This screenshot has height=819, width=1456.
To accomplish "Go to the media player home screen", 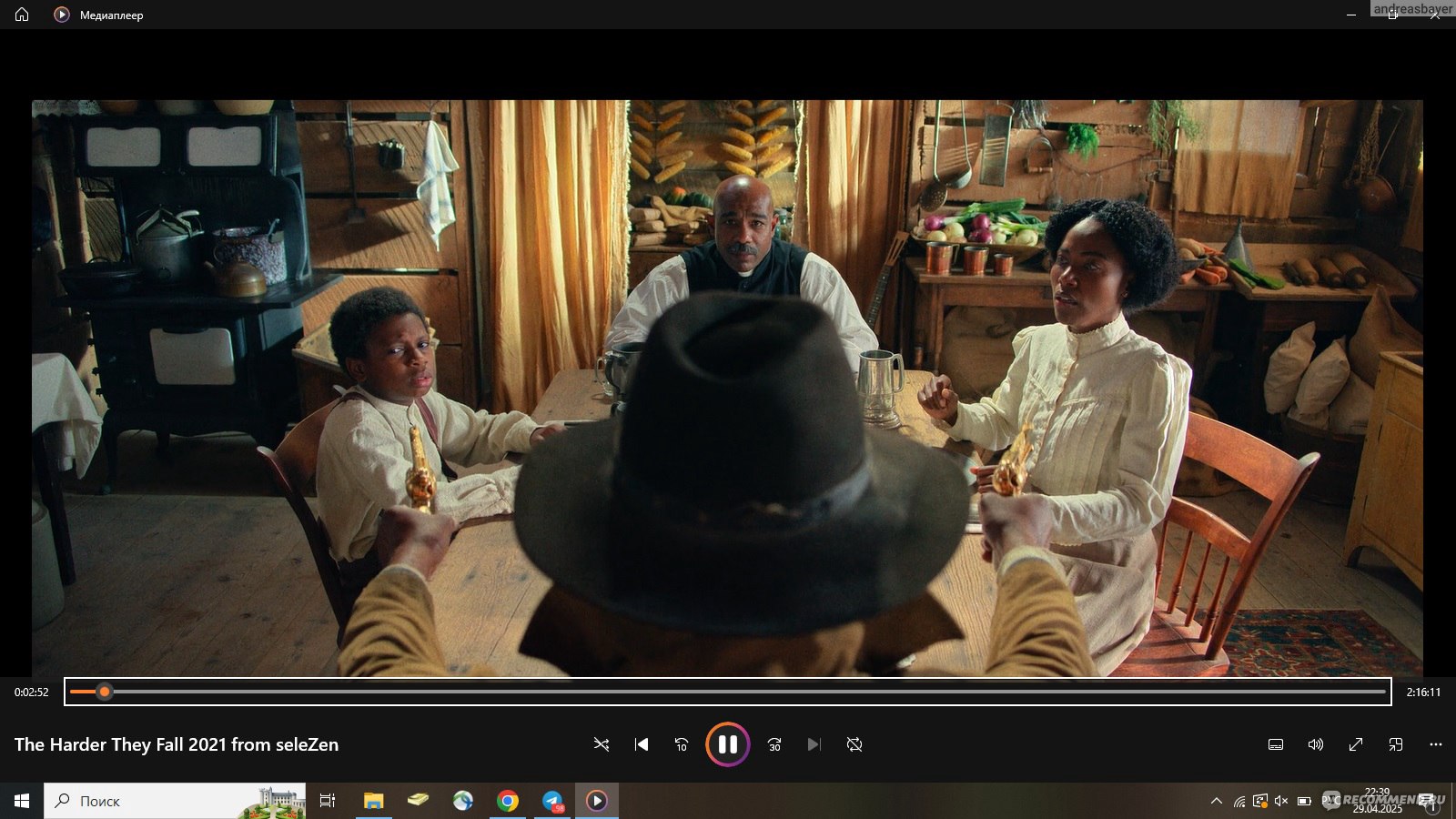I will pos(22,15).
